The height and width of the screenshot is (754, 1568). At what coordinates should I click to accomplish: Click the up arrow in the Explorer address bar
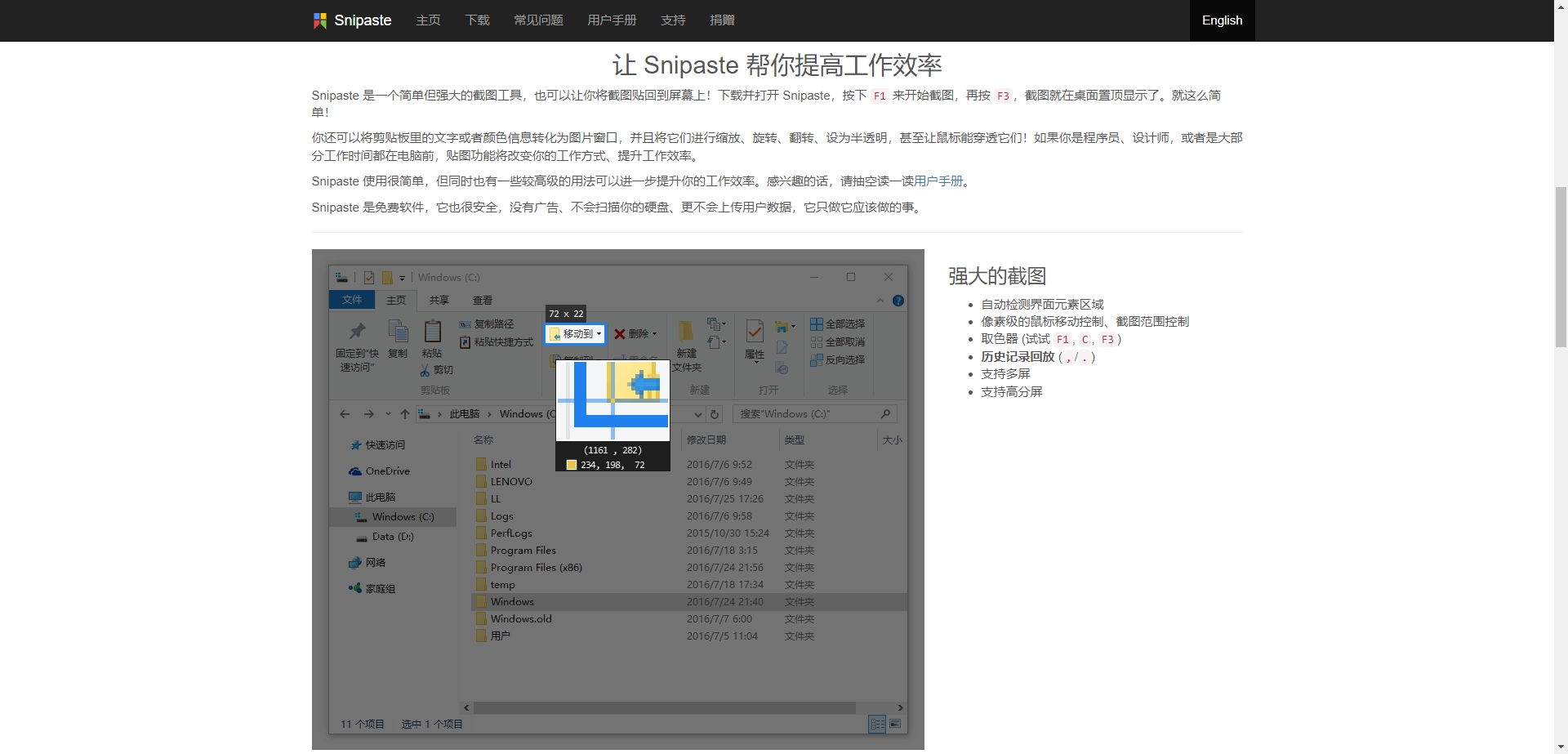[x=405, y=414]
